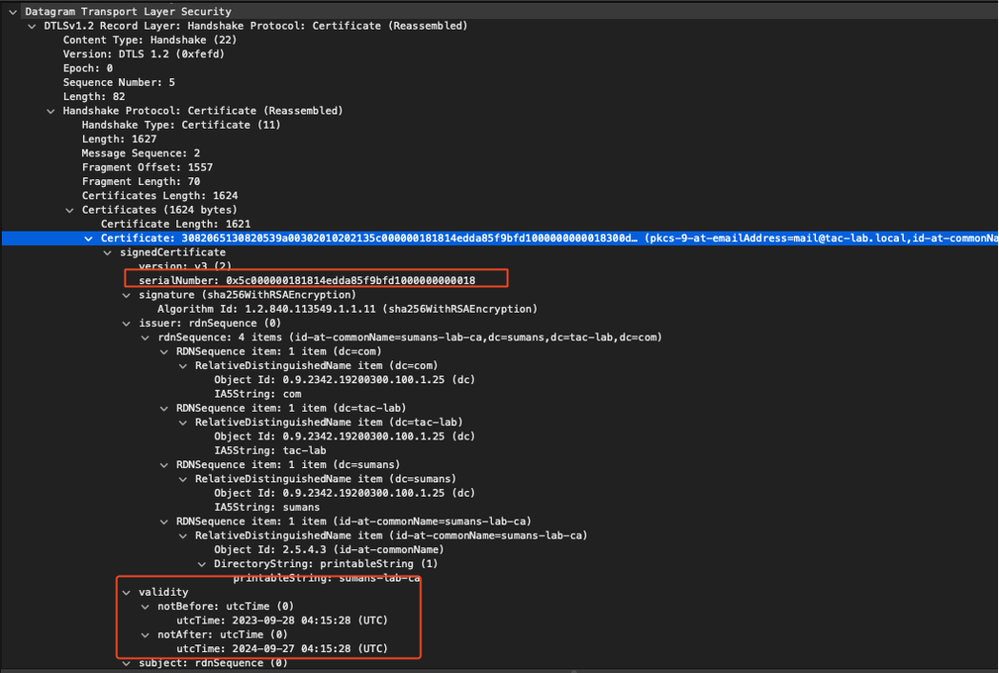Viewport: 999px width, 673px height.
Task: Collapse the signature (sha256WithRSAEncryption) branch
Action: [126, 294]
